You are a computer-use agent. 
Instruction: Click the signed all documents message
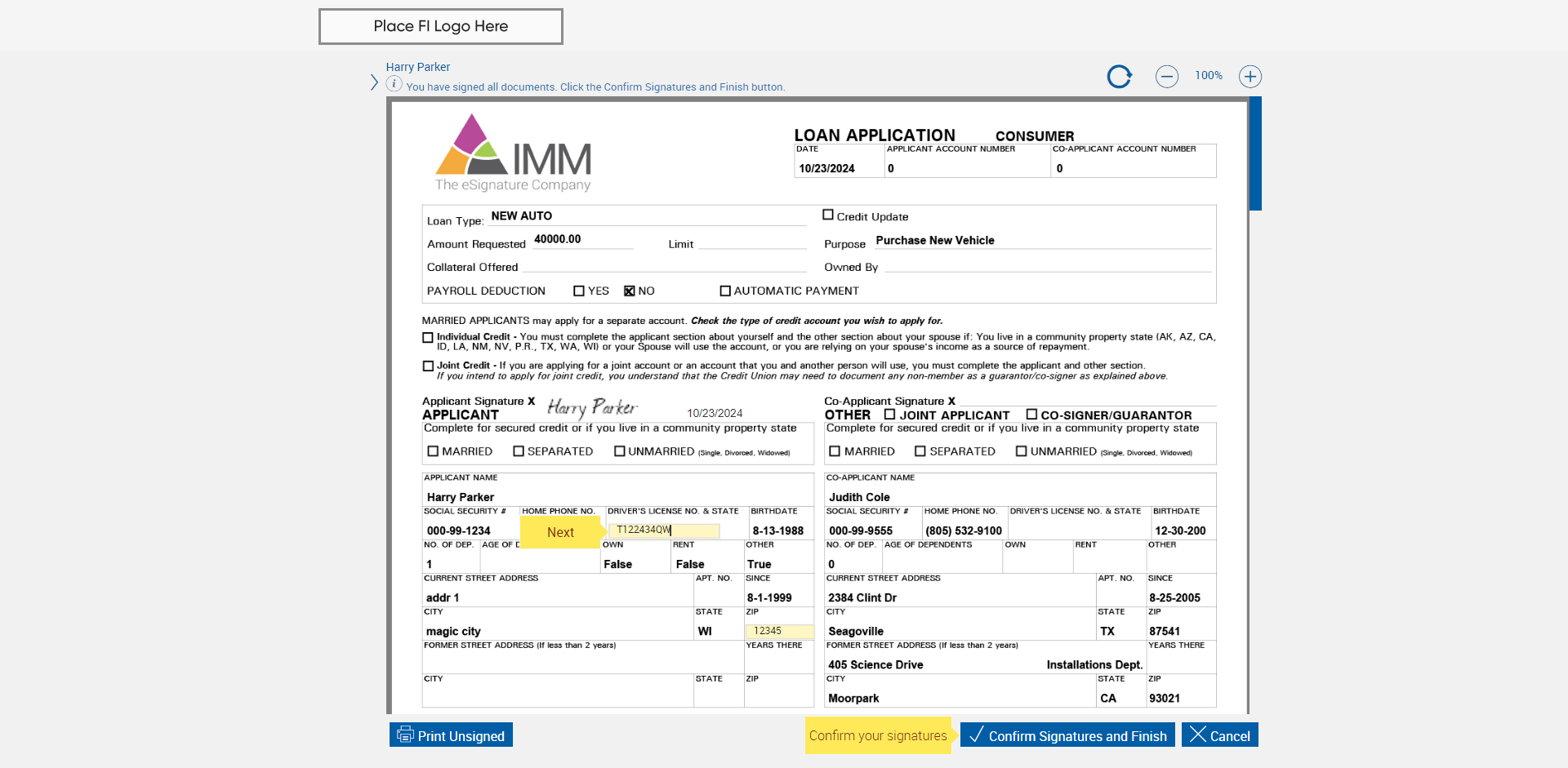[x=595, y=87]
